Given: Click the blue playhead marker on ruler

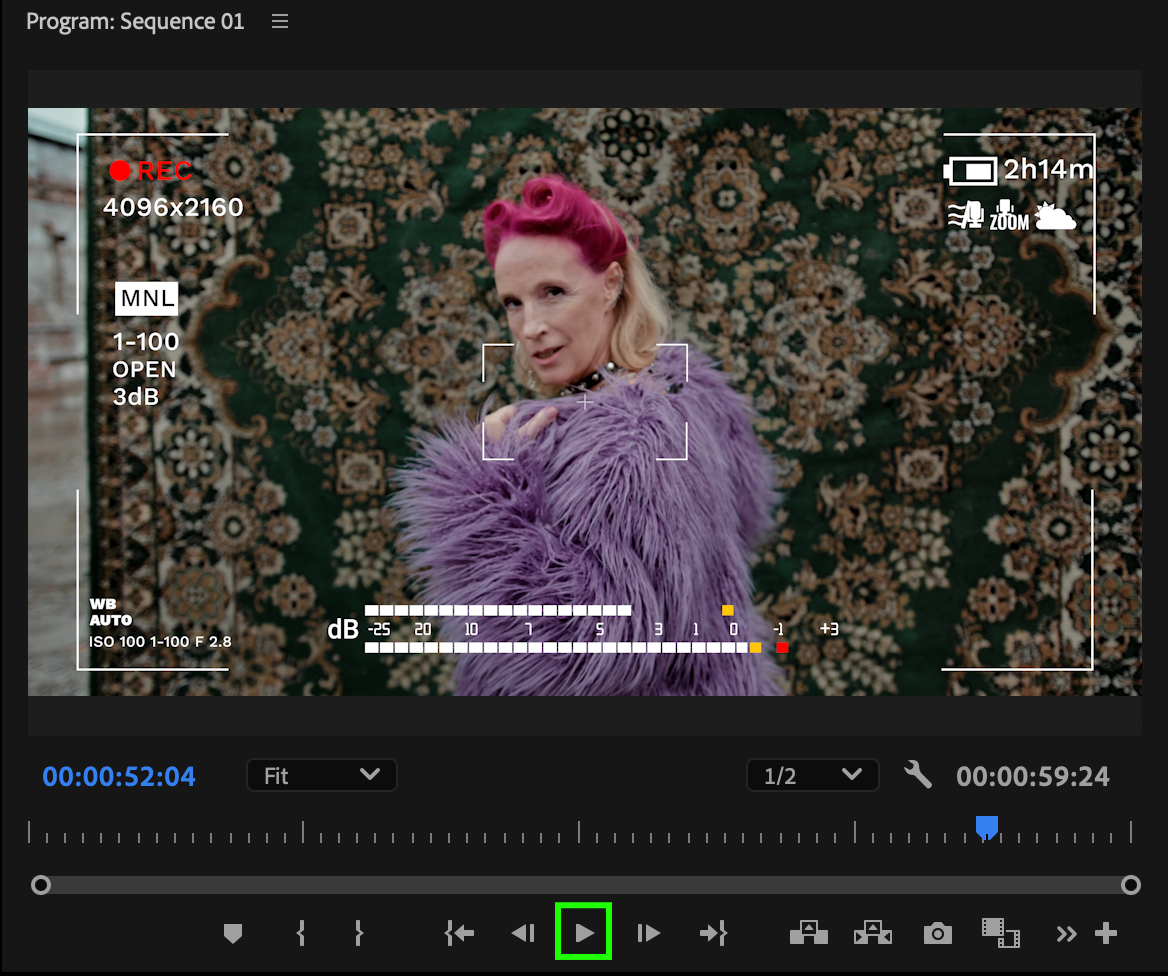Looking at the screenshot, I should point(986,826).
